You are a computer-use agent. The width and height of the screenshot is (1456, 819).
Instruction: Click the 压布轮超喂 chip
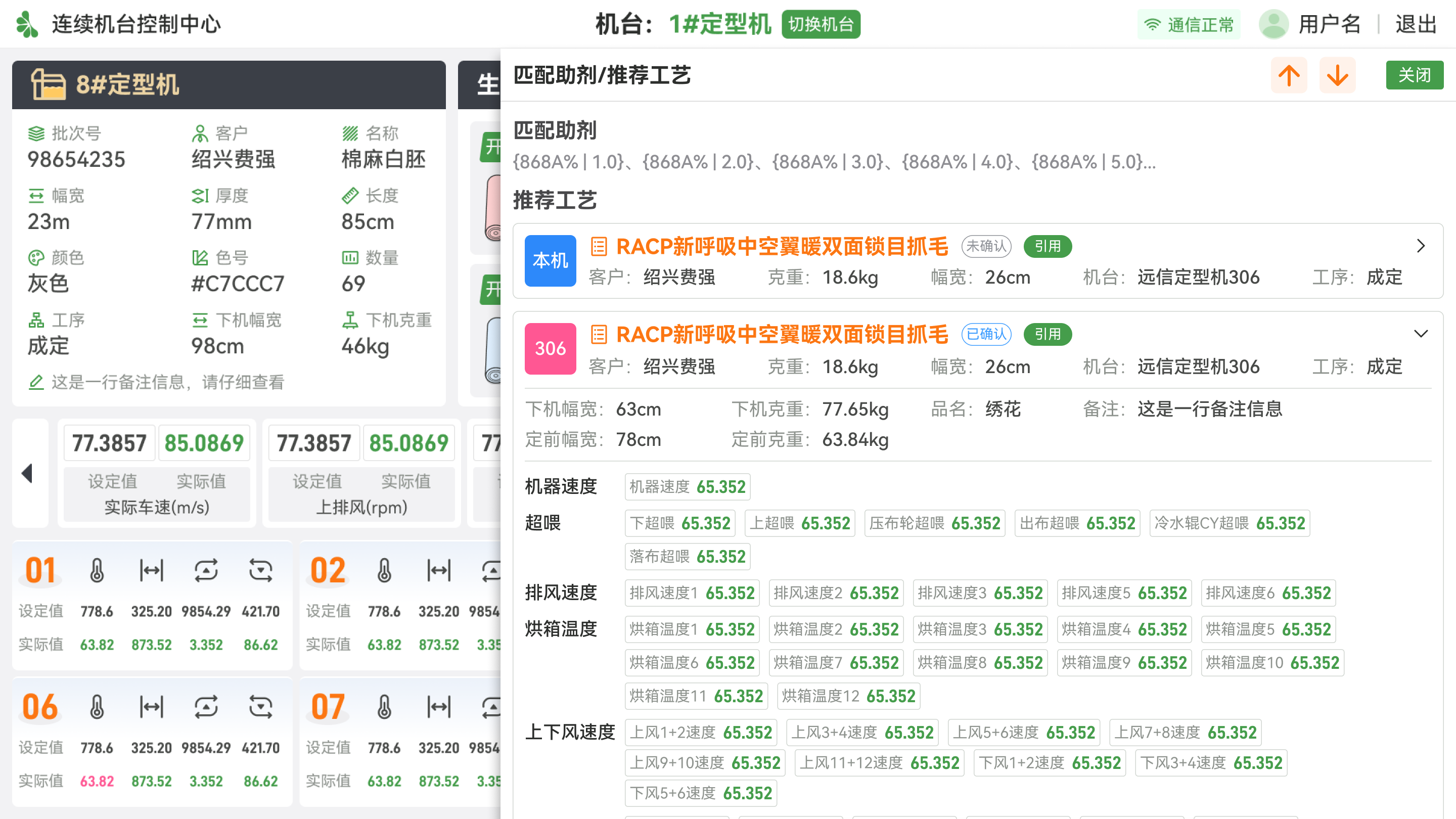[934, 523]
